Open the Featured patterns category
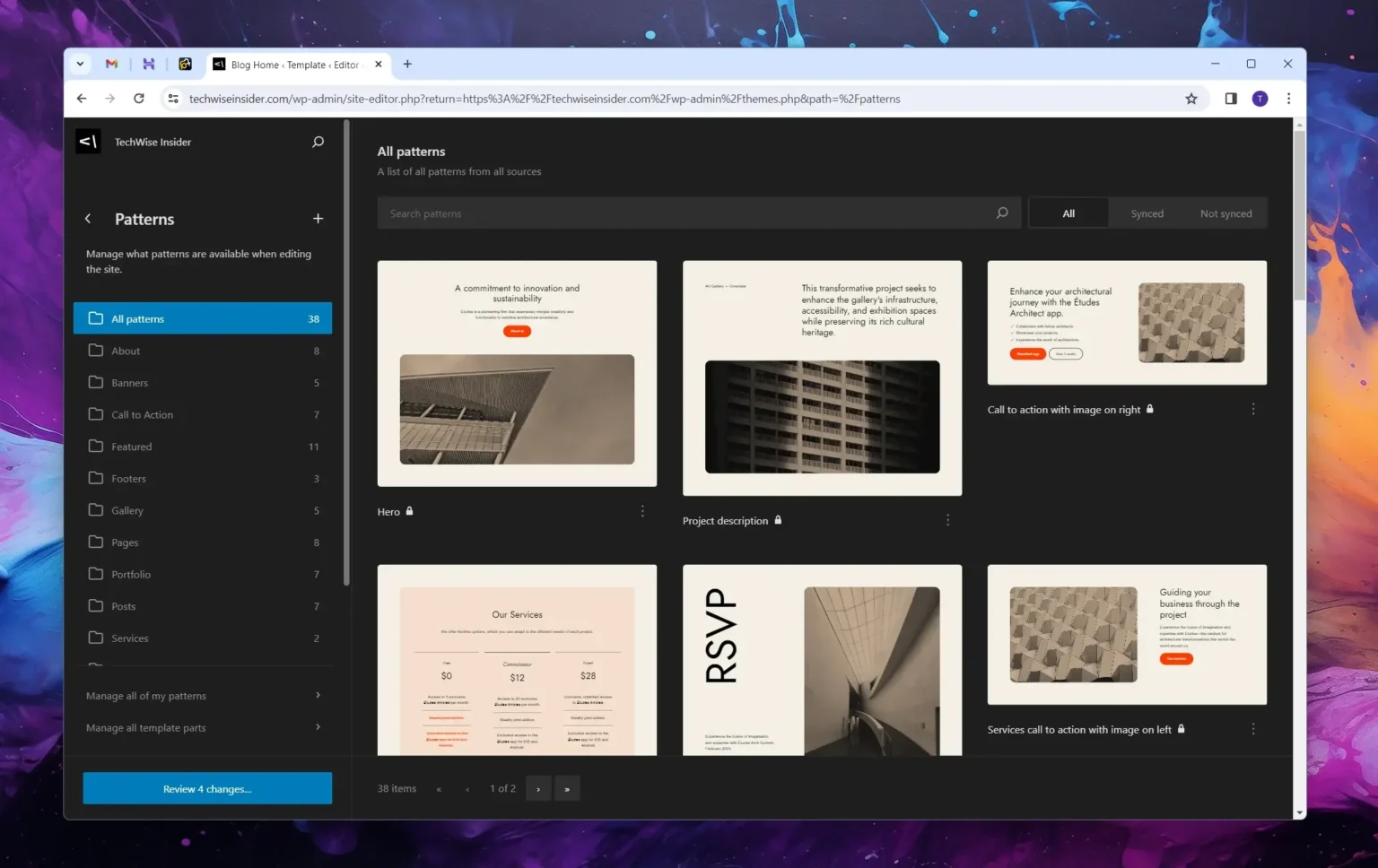Screen dimensions: 1378x868 click(x=132, y=446)
